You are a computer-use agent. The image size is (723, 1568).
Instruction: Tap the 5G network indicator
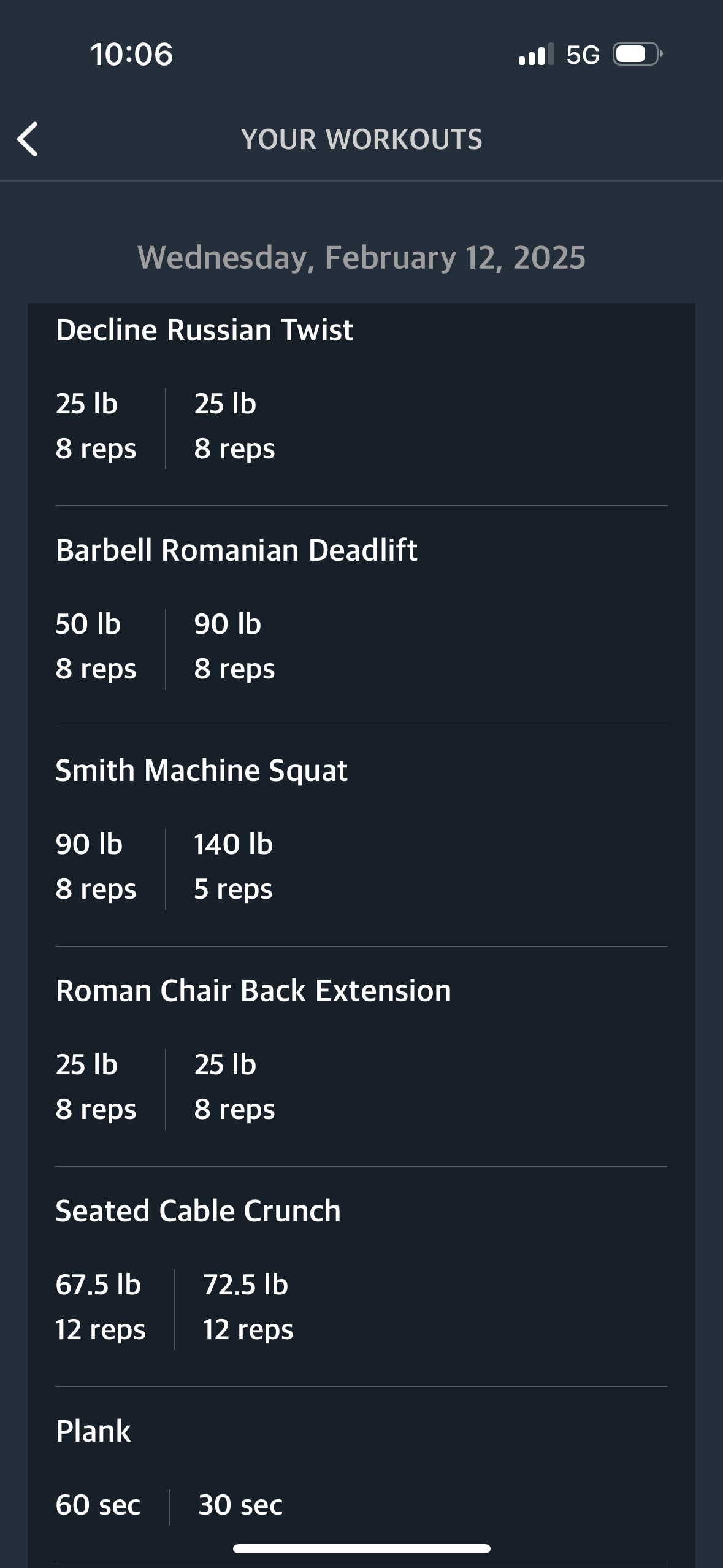click(583, 55)
